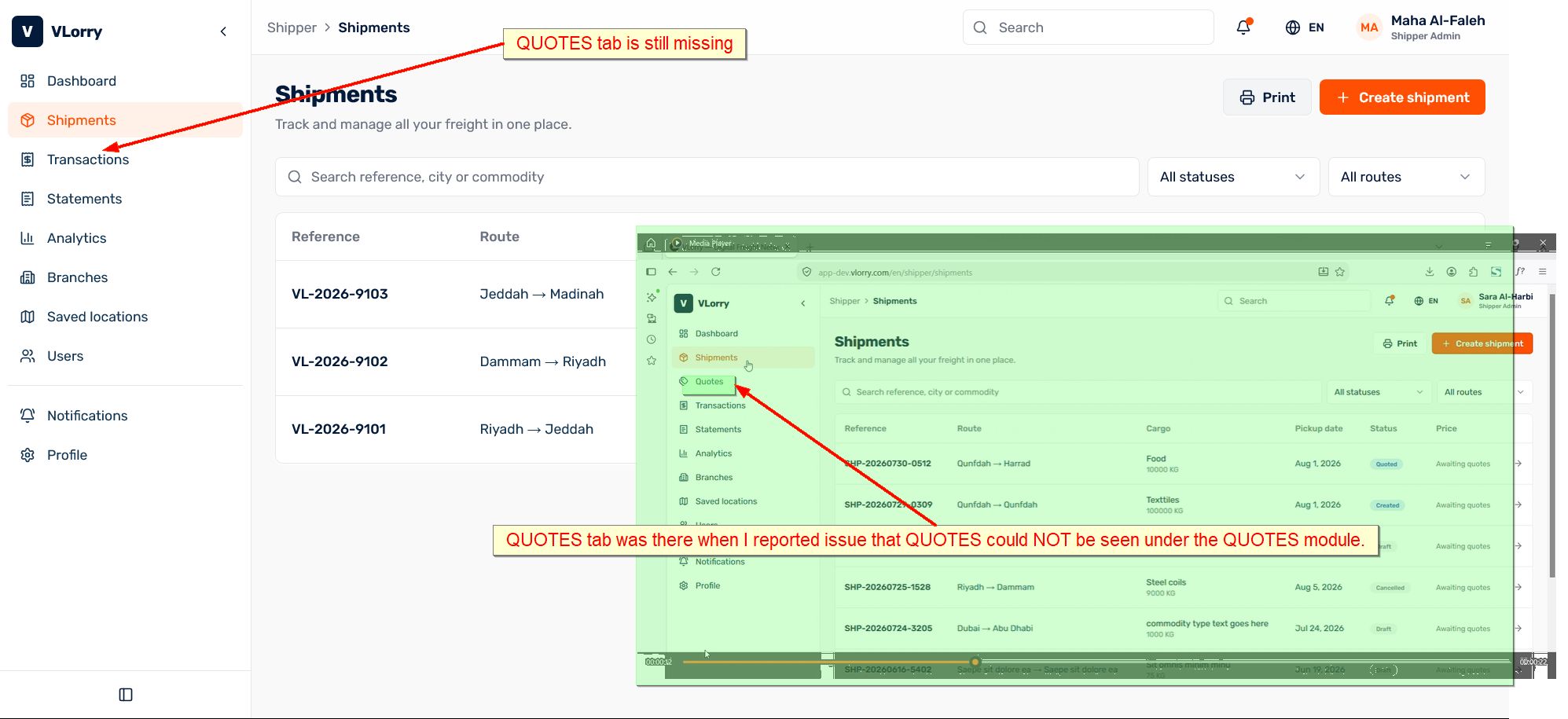Open Sara Al-Harbi's avatar in the recording
The height and width of the screenshot is (719, 1568).
click(1465, 301)
